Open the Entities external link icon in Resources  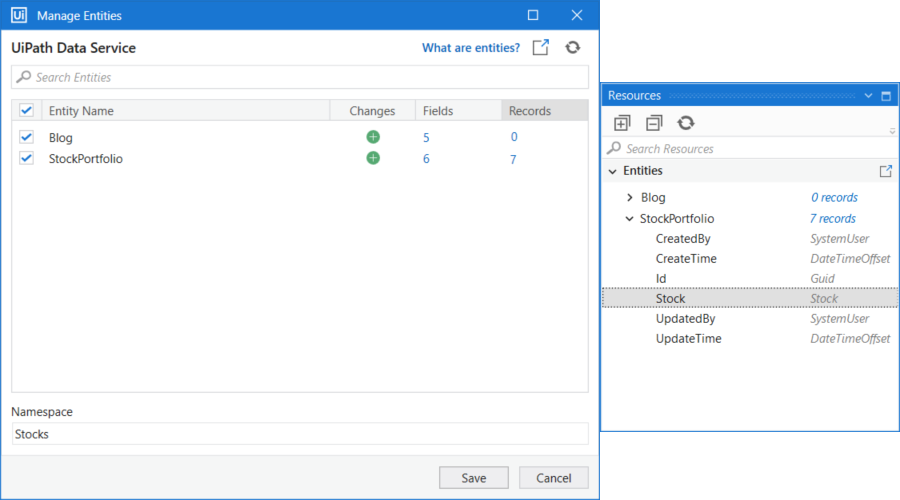886,171
